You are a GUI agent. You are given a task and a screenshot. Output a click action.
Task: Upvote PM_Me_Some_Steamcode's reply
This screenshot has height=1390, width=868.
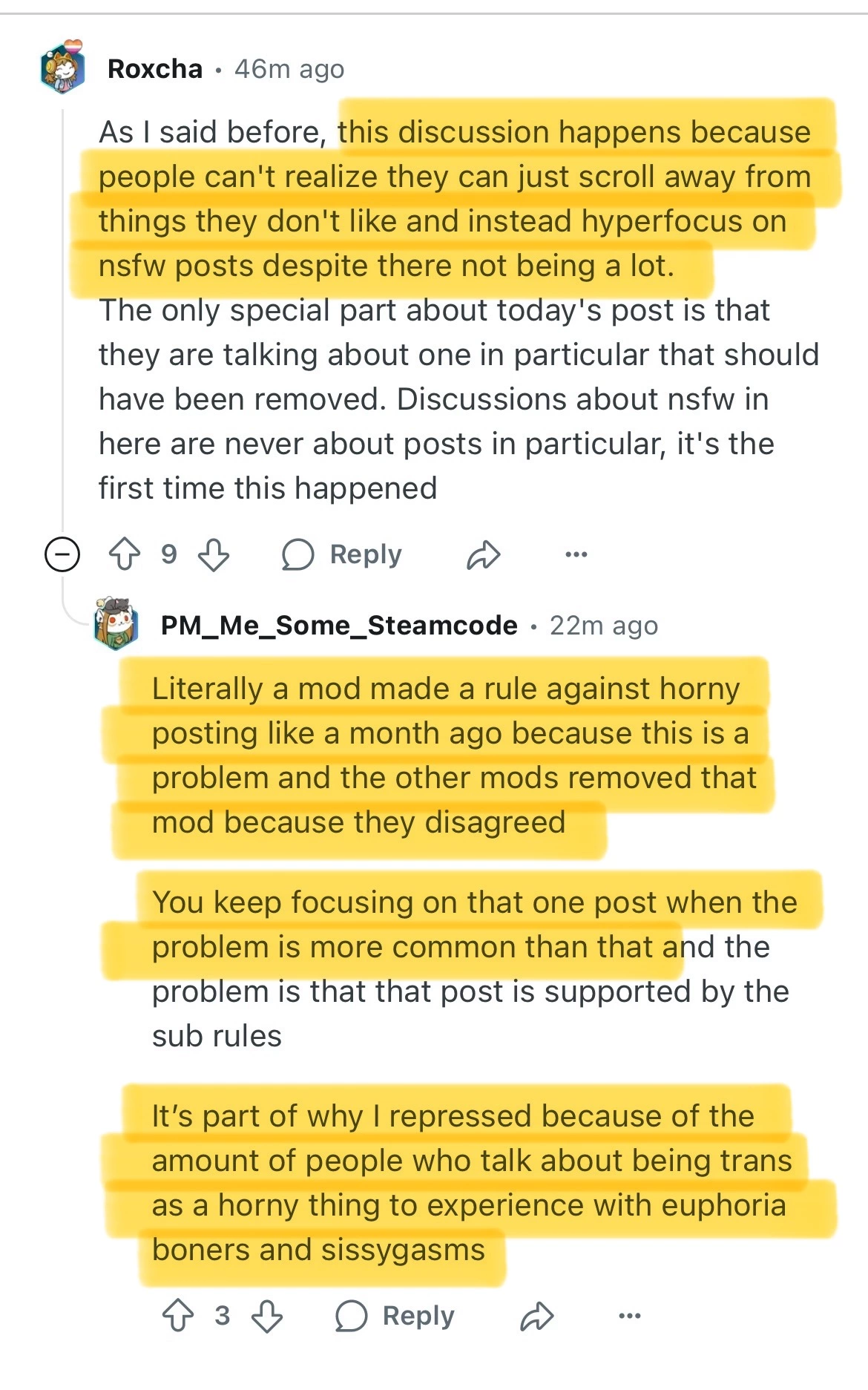pos(177,1316)
